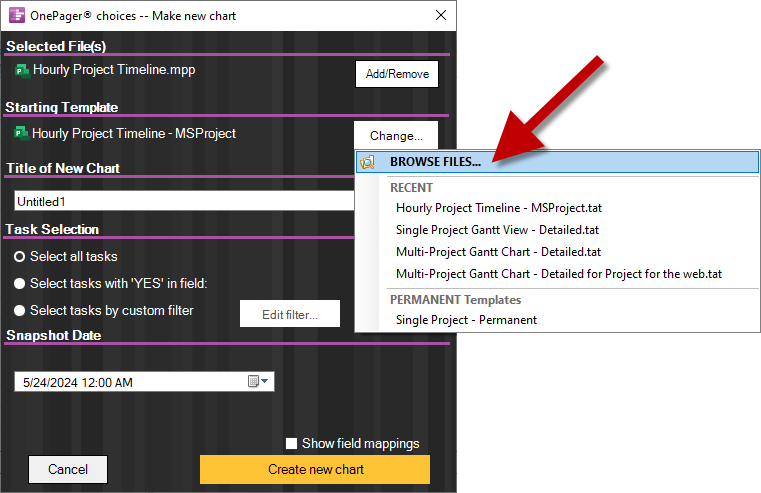761x493 pixels.
Task: Select the 'Select all tasks' radio option
Action: (x=19, y=256)
